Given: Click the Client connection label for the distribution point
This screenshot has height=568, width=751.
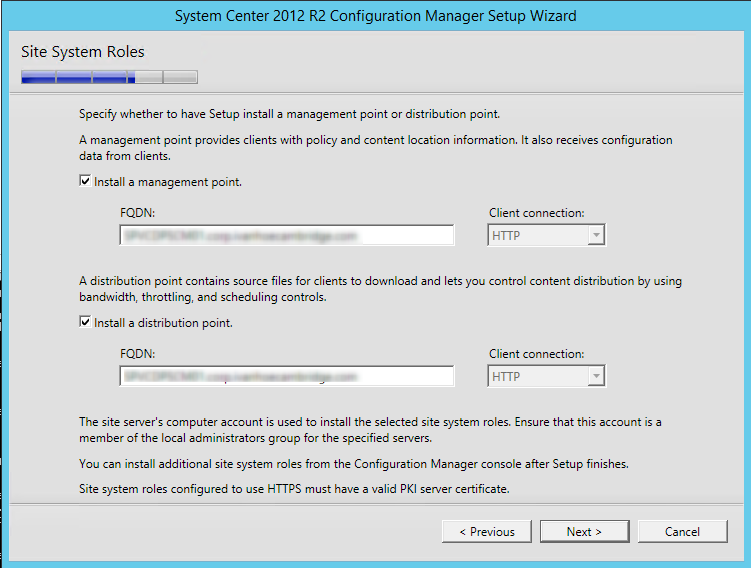Looking at the screenshot, I should tap(536, 354).
